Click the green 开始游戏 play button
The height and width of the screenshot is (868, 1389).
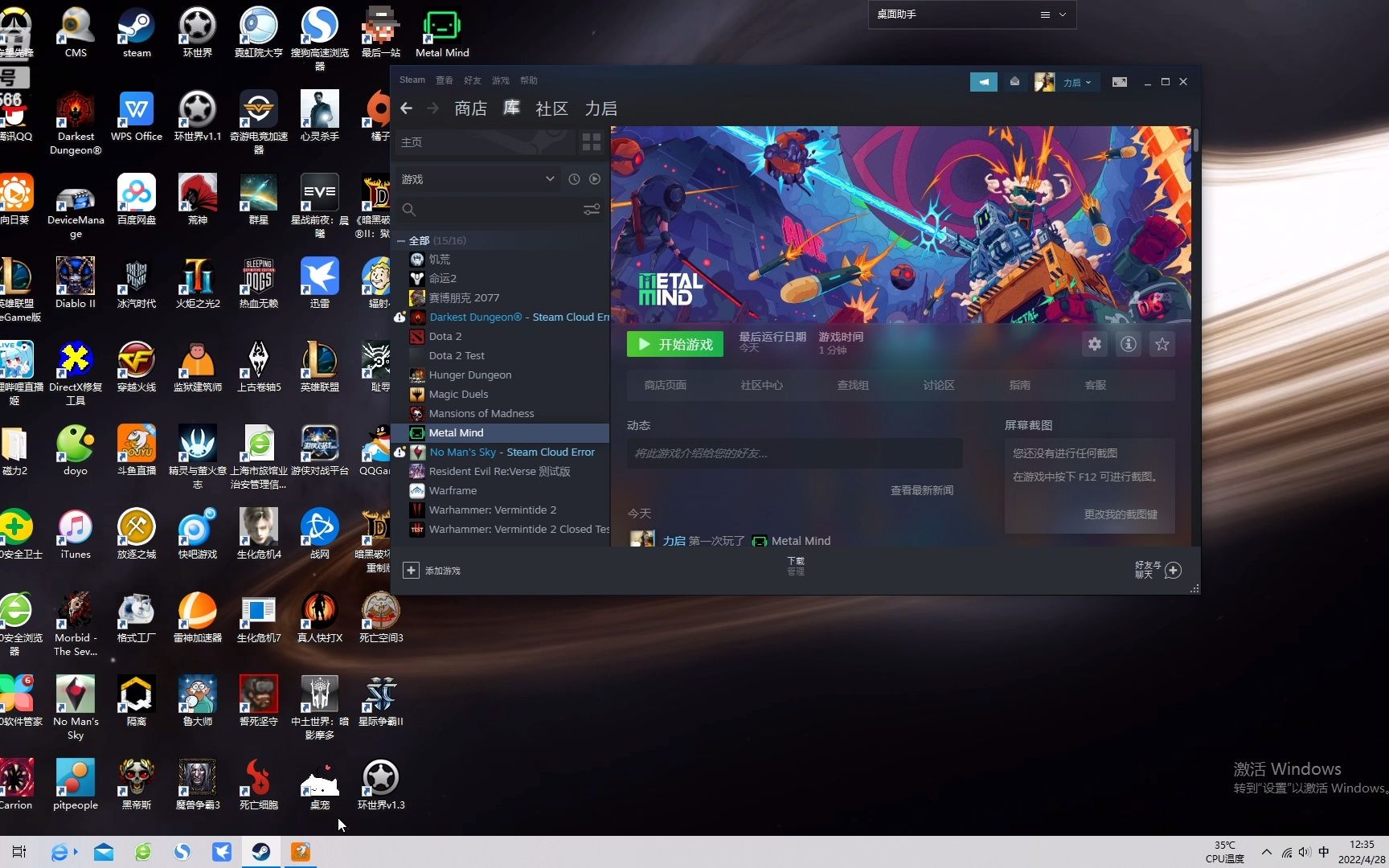point(675,345)
